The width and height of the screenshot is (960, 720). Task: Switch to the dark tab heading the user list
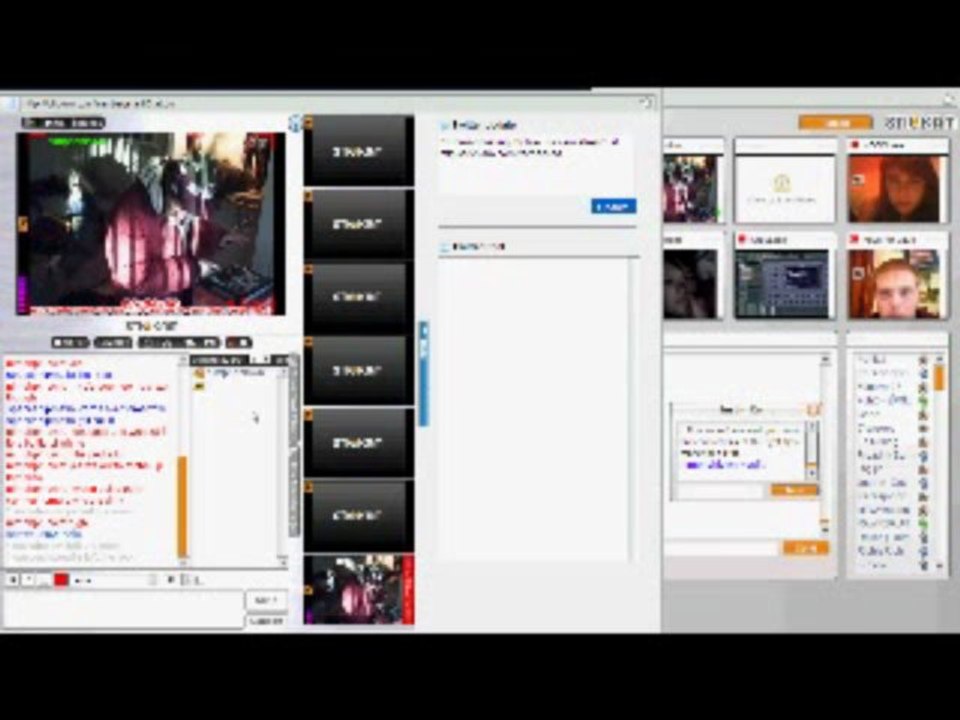point(219,360)
